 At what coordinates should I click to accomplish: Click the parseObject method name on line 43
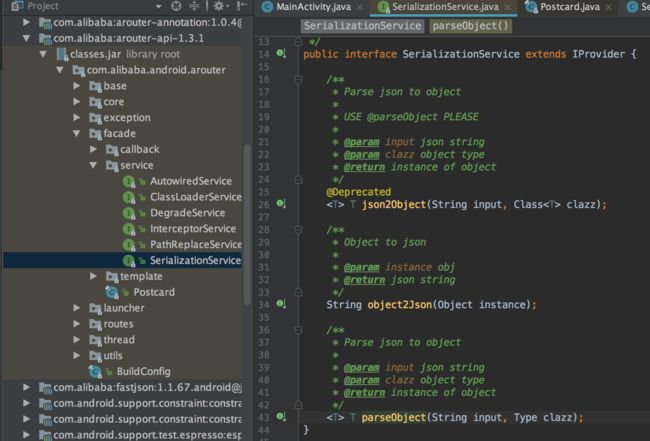394,417
